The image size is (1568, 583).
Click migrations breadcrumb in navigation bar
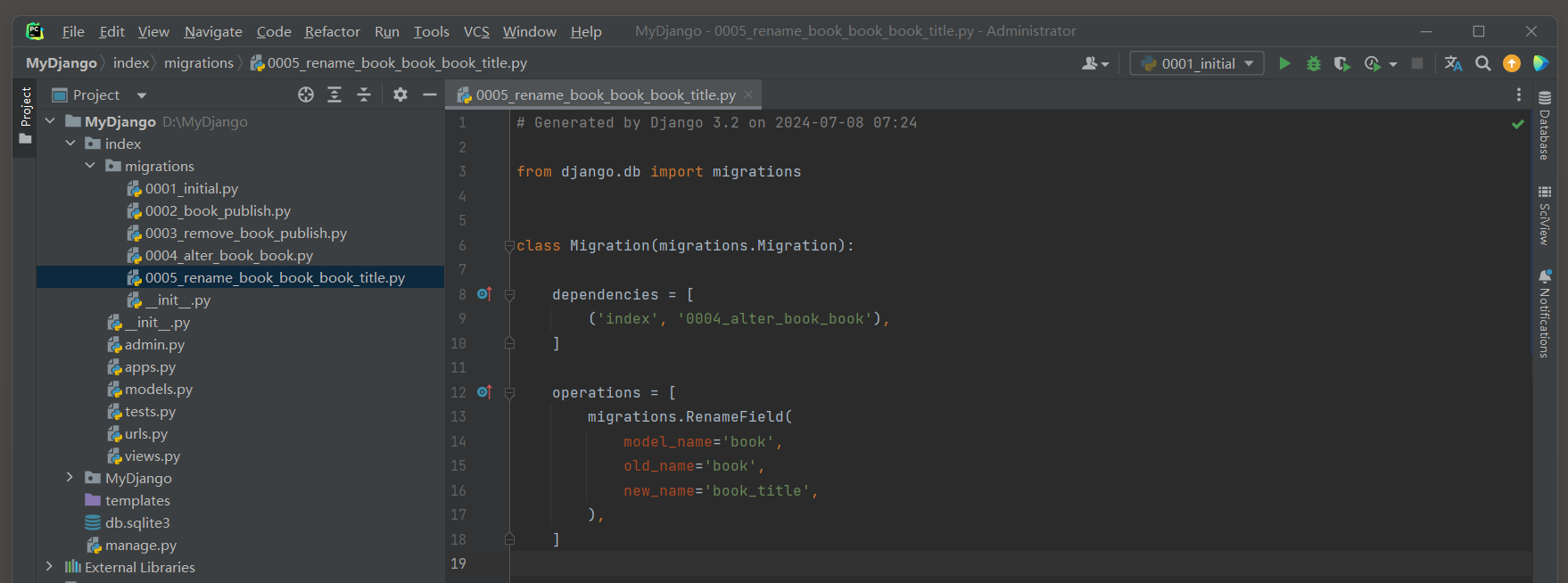click(x=199, y=63)
